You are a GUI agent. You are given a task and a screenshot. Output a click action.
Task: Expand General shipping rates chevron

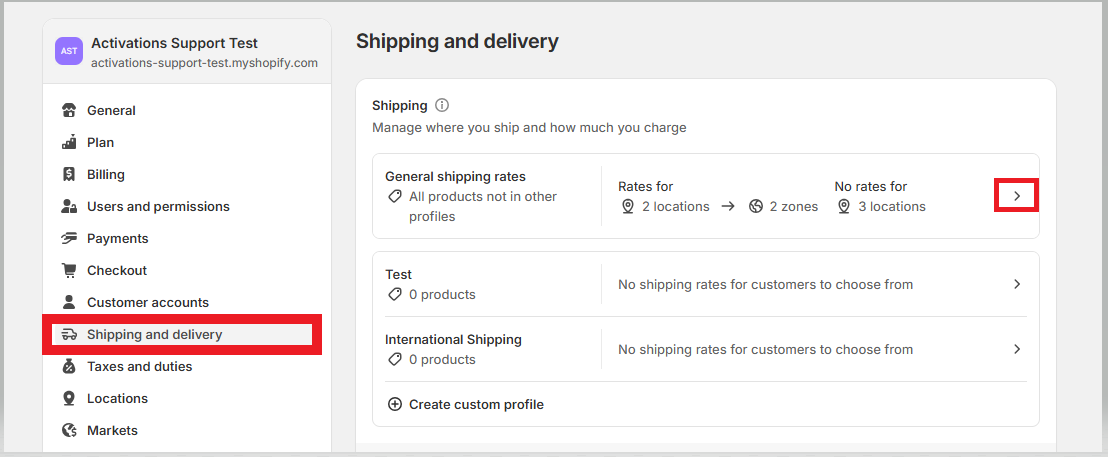pos(1017,196)
